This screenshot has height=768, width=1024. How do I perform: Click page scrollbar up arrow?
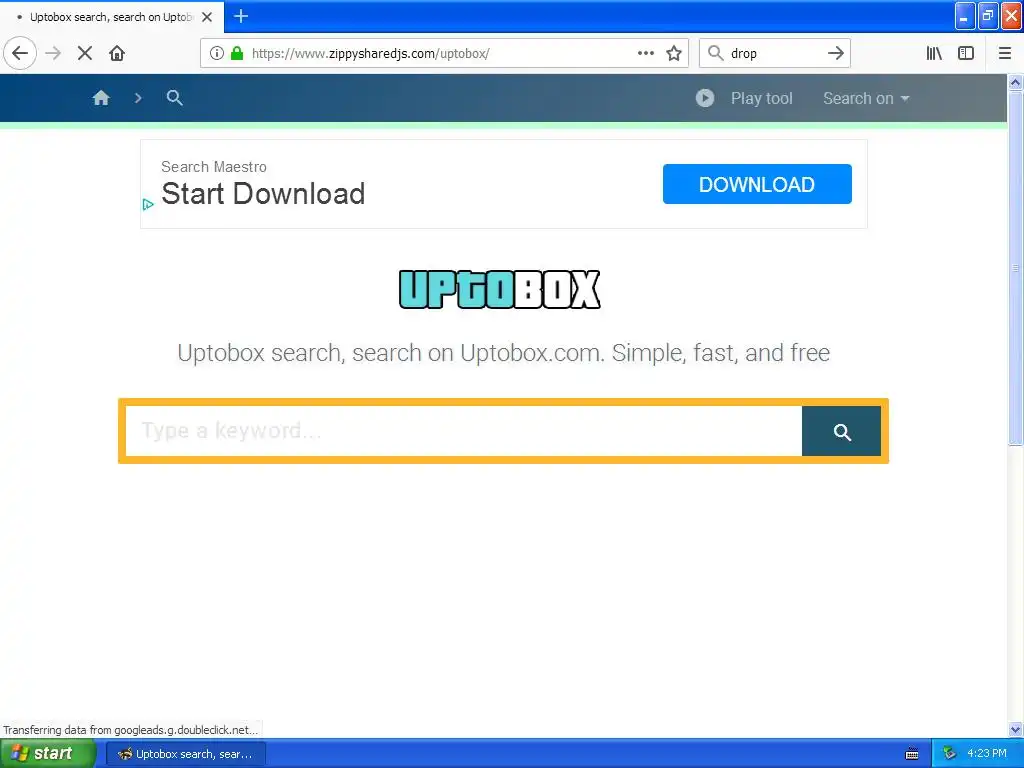click(1015, 82)
